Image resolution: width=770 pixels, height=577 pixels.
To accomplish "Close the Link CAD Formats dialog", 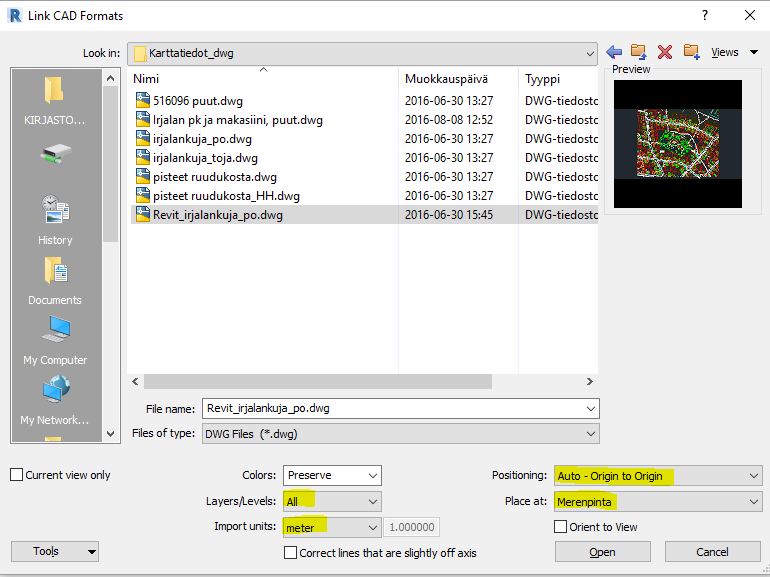I will (750, 15).
